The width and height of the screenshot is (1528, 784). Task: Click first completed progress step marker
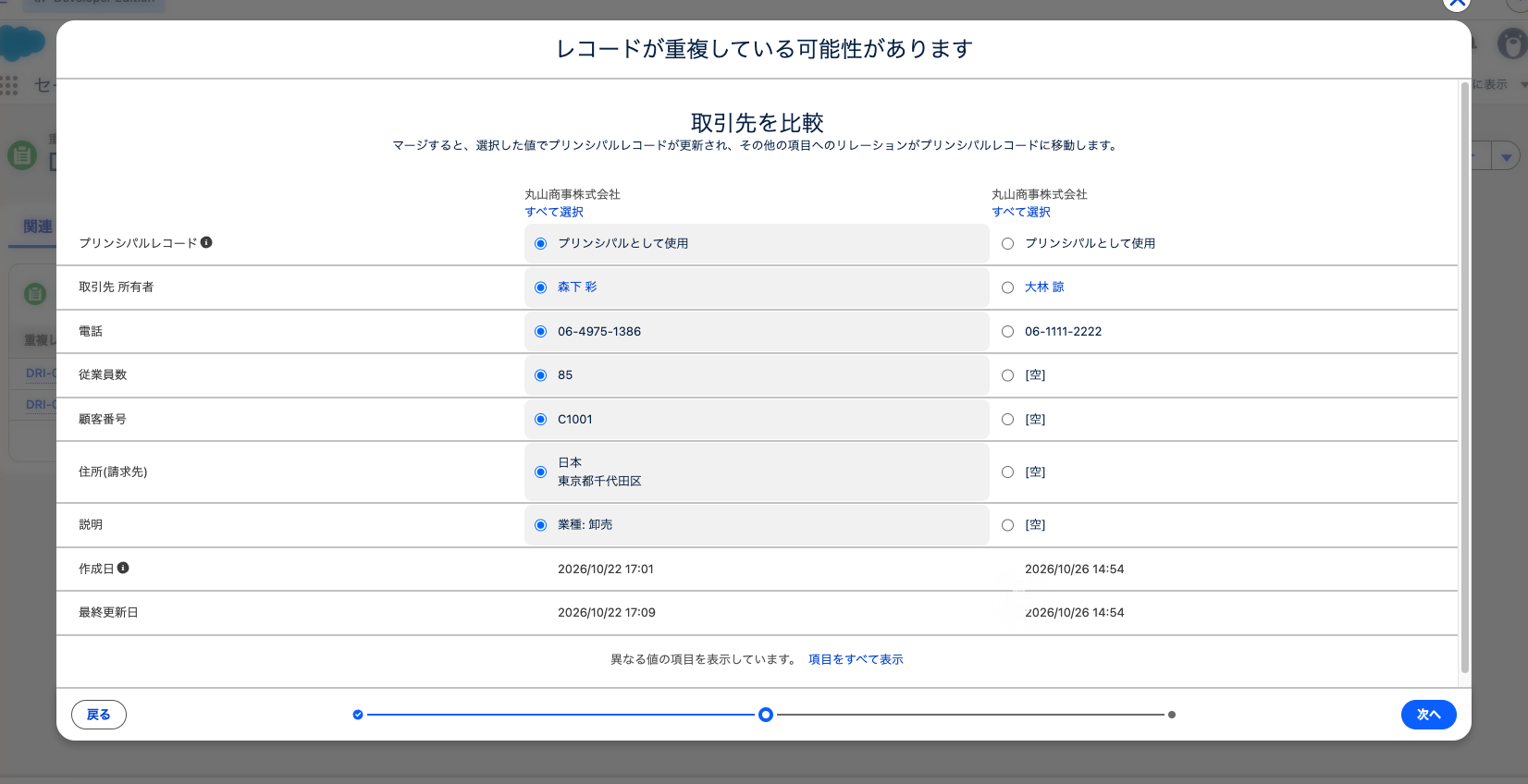[x=358, y=715]
